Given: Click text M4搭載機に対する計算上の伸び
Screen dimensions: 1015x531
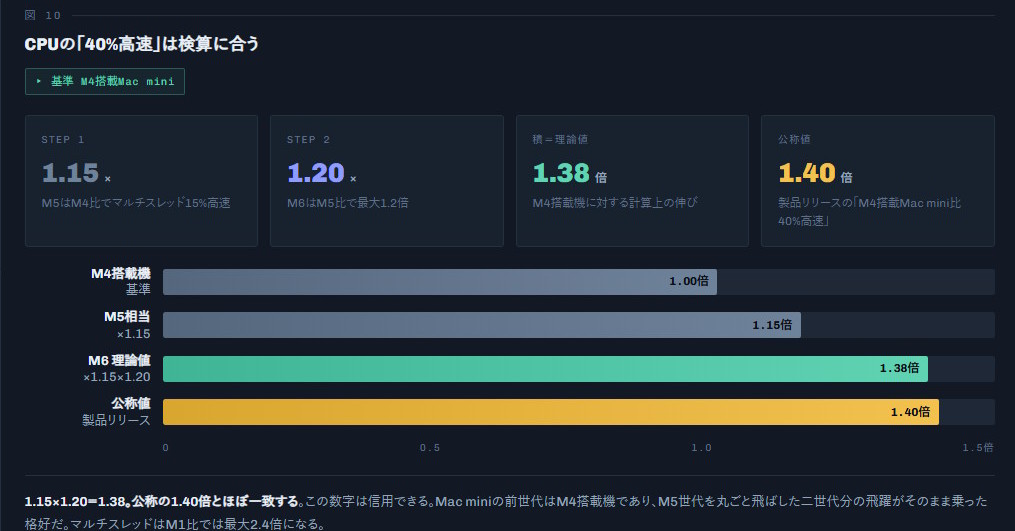Looking at the screenshot, I should pyautogui.click(x=614, y=203).
